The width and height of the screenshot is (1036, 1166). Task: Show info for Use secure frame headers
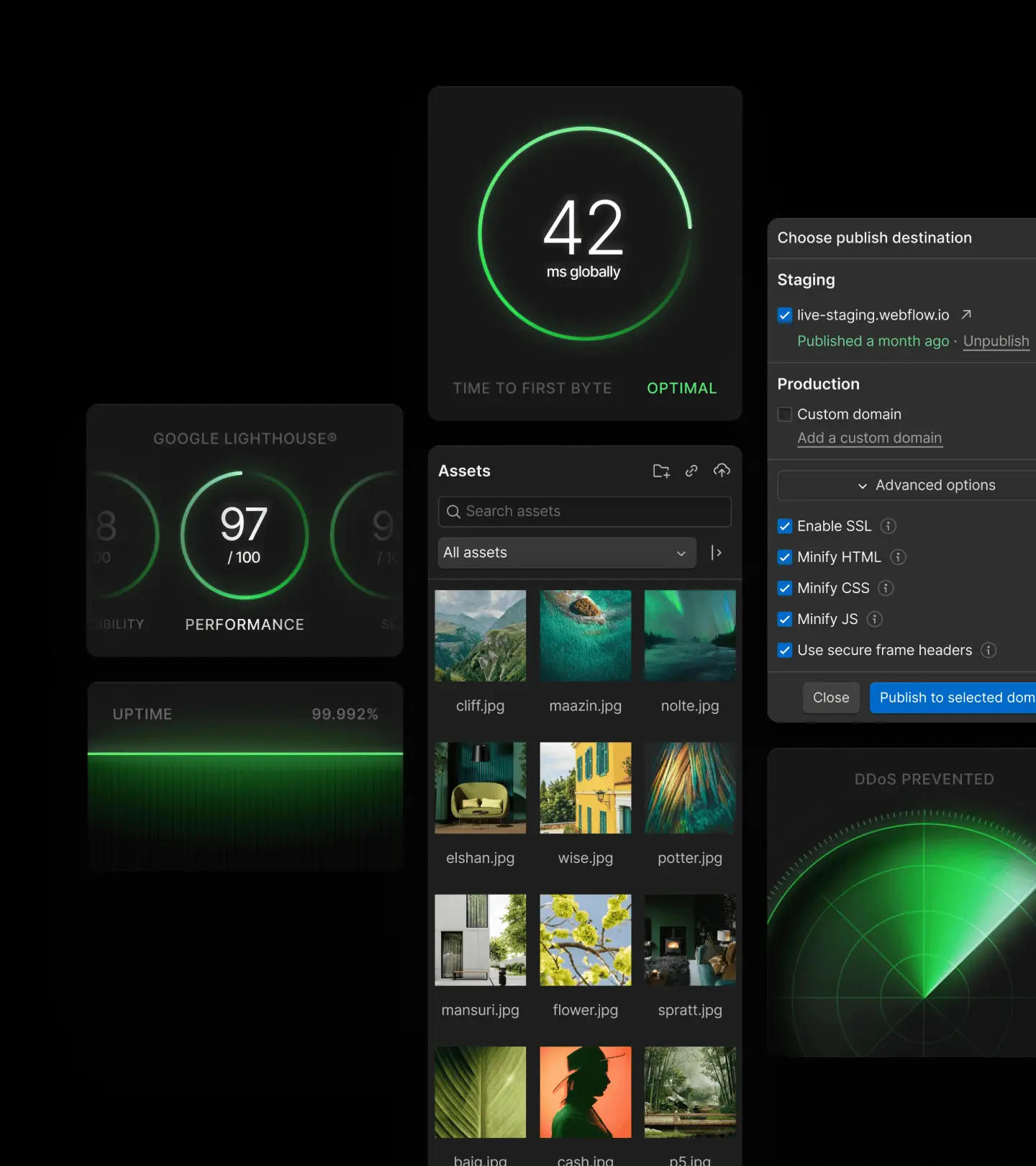tap(989, 650)
